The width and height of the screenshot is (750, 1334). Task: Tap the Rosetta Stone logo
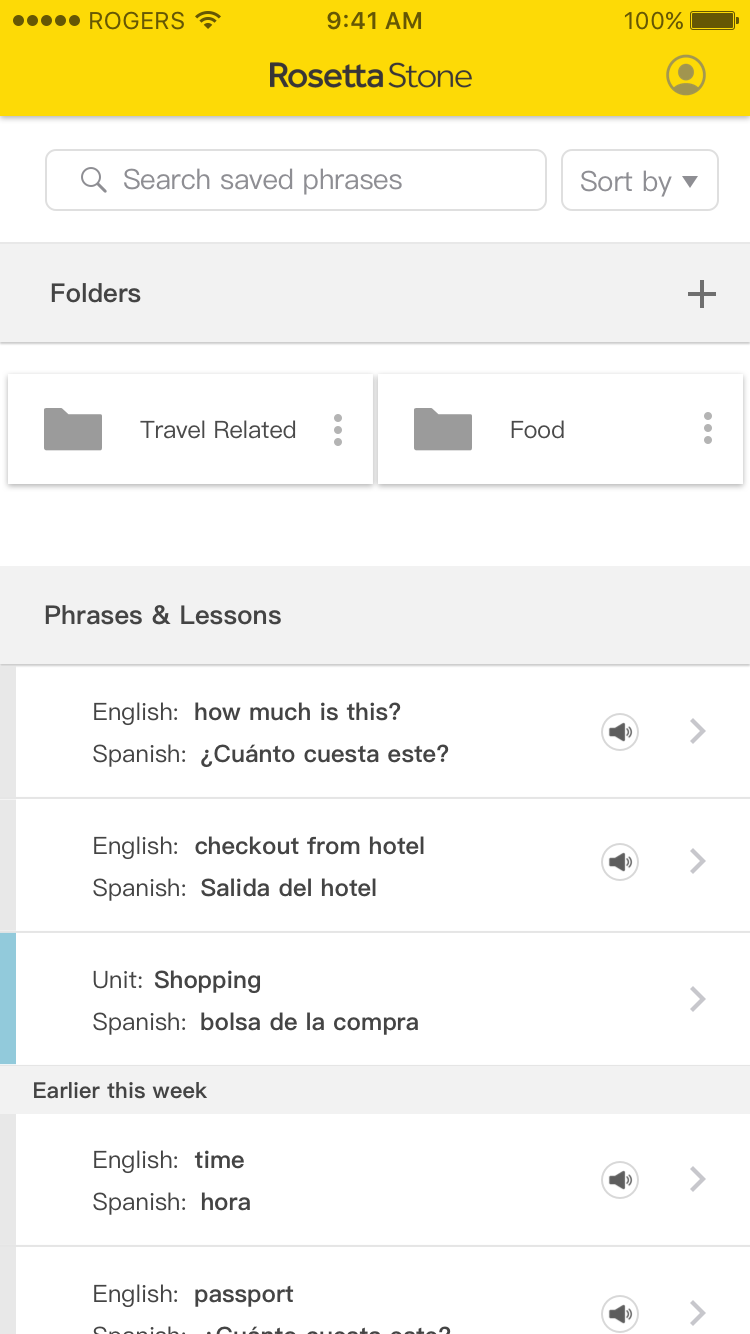coord(370,76)
